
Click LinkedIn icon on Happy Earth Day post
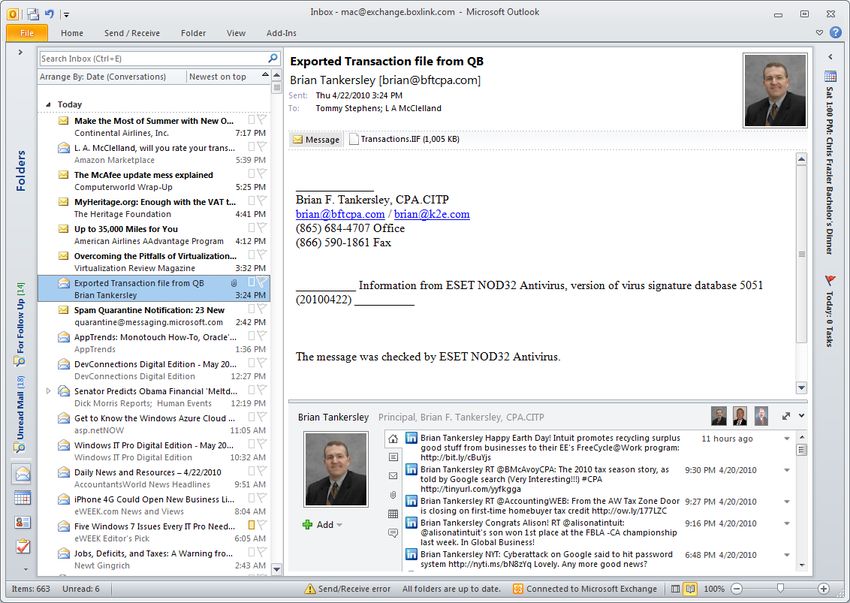(411, 438)
